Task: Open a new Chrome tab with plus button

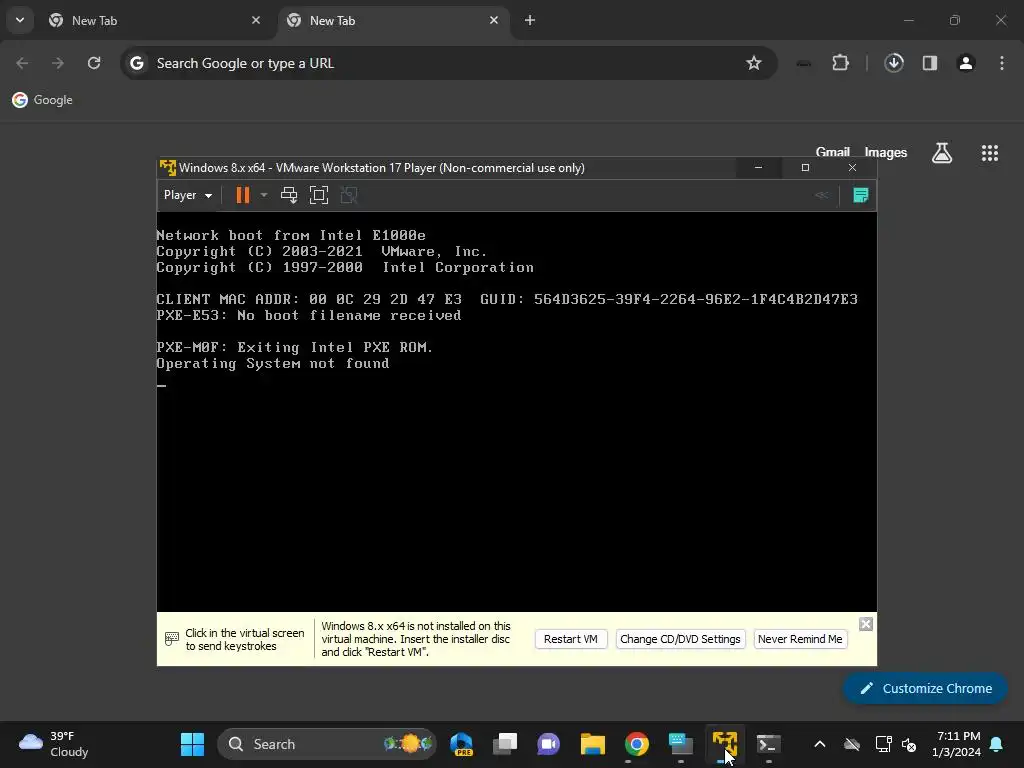Action: [x=530, y=20]
